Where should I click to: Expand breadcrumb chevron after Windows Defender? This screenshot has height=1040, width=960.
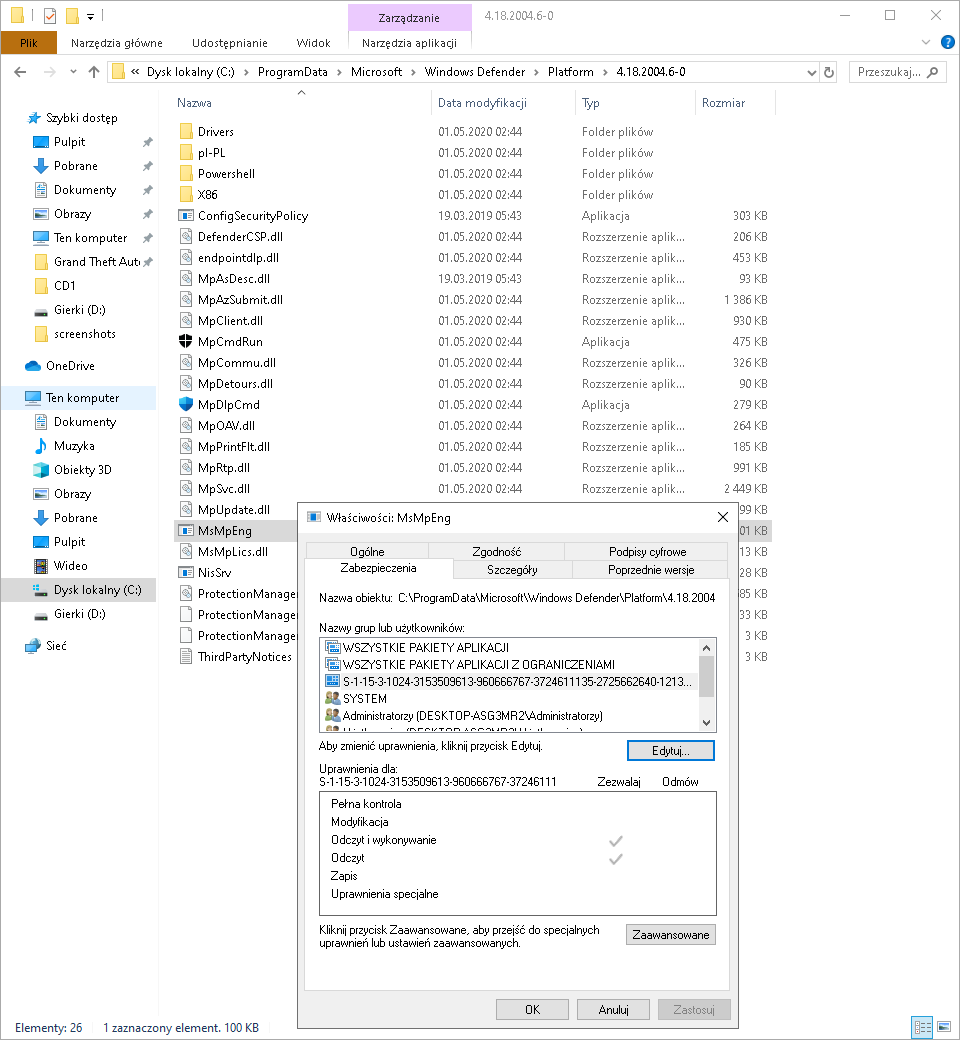(x=536, y=72)
